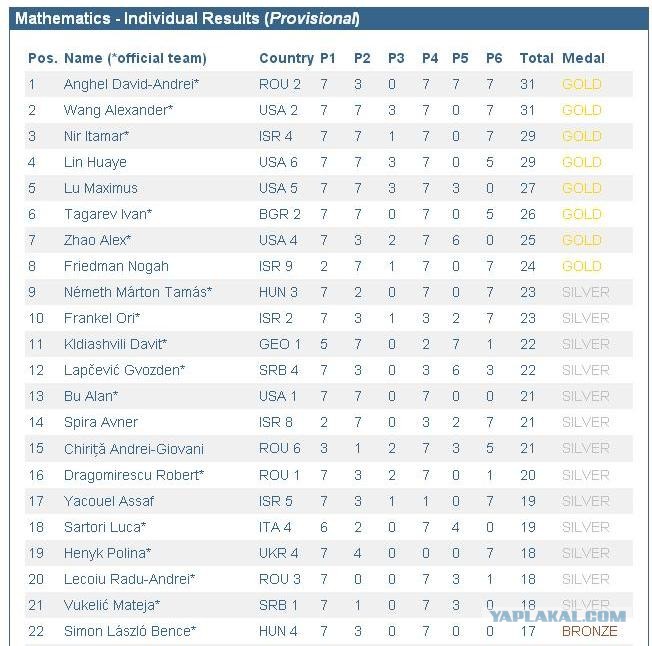Click ISR 9 country code for Friedman Nogah
Viewport: 652px width, 646px height.
[276, 266]
